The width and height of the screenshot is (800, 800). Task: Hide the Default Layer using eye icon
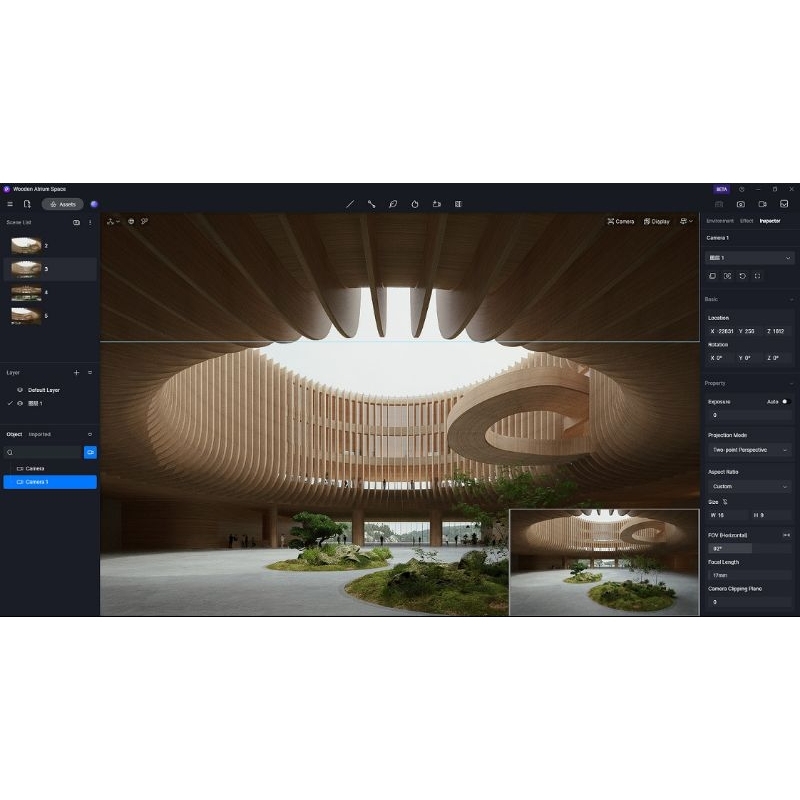[20, 390]
